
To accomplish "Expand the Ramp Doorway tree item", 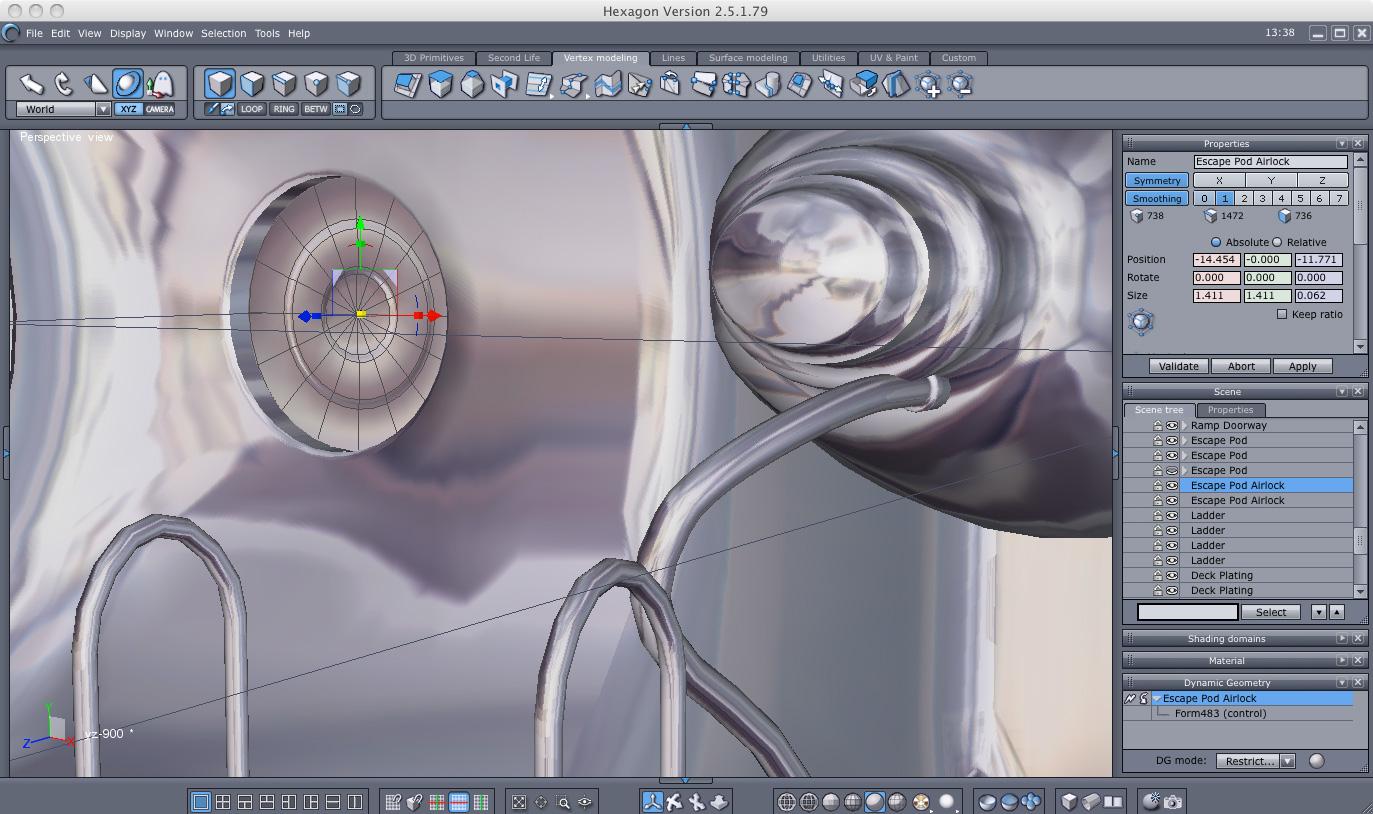I will click(x=1185, y=426).
